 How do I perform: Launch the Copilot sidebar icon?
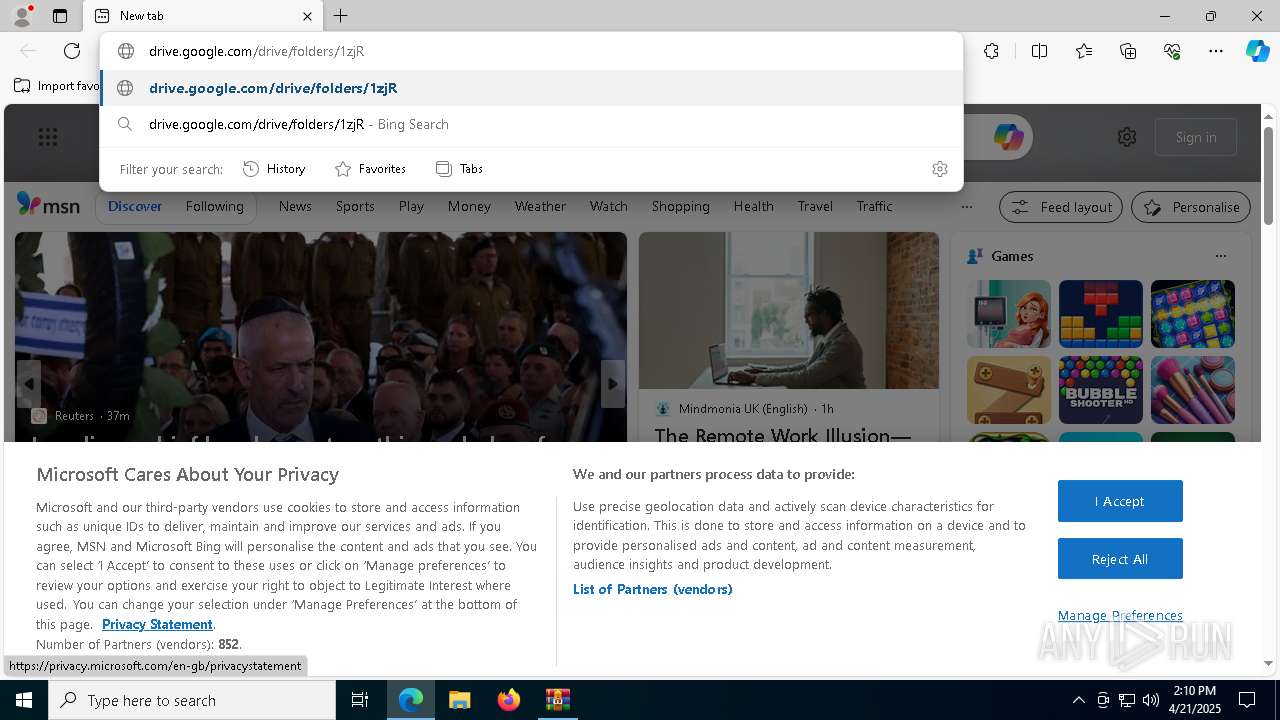[1257, 51]
